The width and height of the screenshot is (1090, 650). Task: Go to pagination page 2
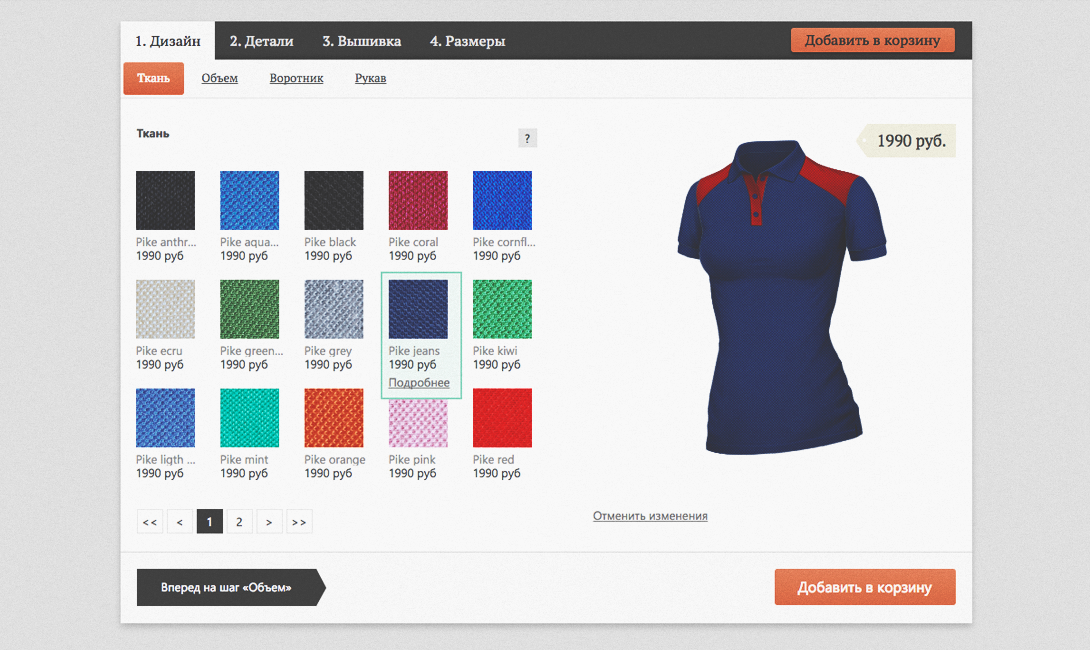tap(239, 521)
